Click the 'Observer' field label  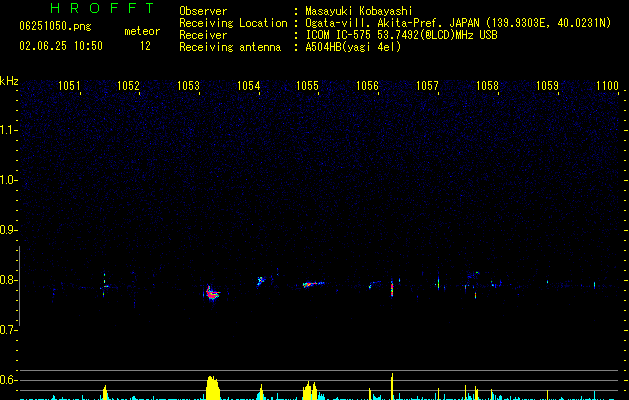tap(203, 11)
